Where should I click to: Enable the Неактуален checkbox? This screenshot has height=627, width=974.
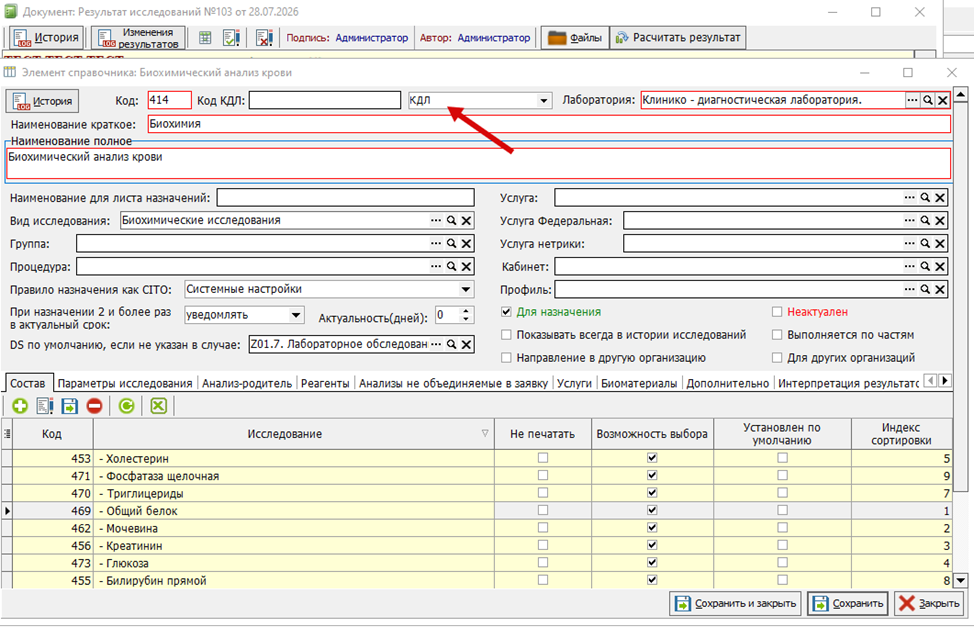pyautogui.click(x=776, y=312)
